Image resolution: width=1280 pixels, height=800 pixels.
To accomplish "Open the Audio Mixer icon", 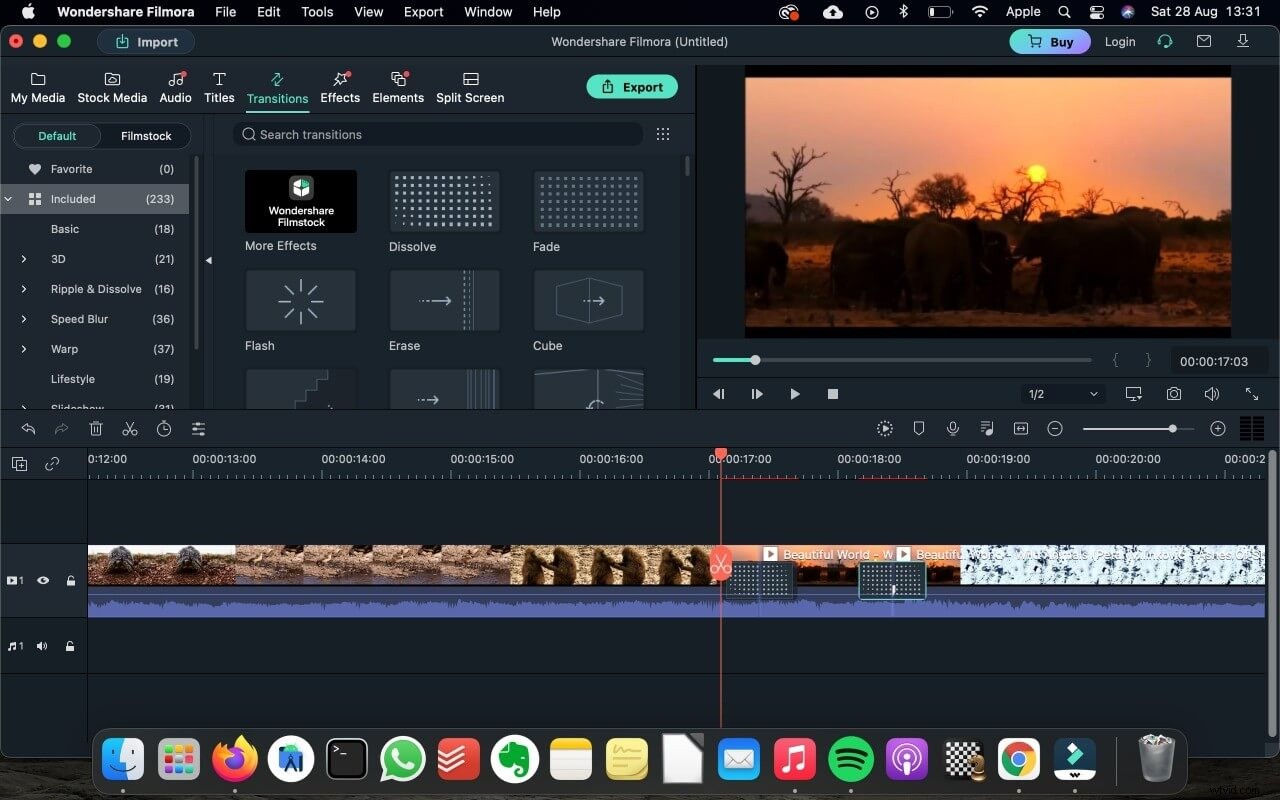I will point(986,428).
